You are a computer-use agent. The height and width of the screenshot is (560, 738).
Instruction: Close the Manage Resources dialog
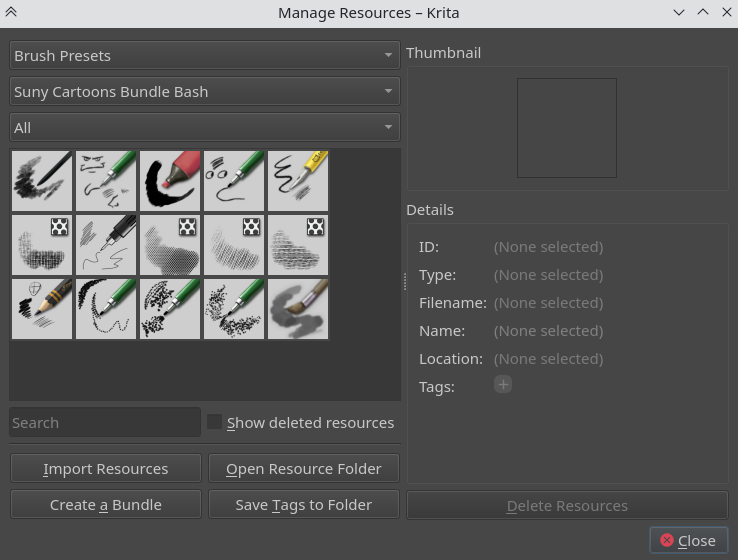687,541
